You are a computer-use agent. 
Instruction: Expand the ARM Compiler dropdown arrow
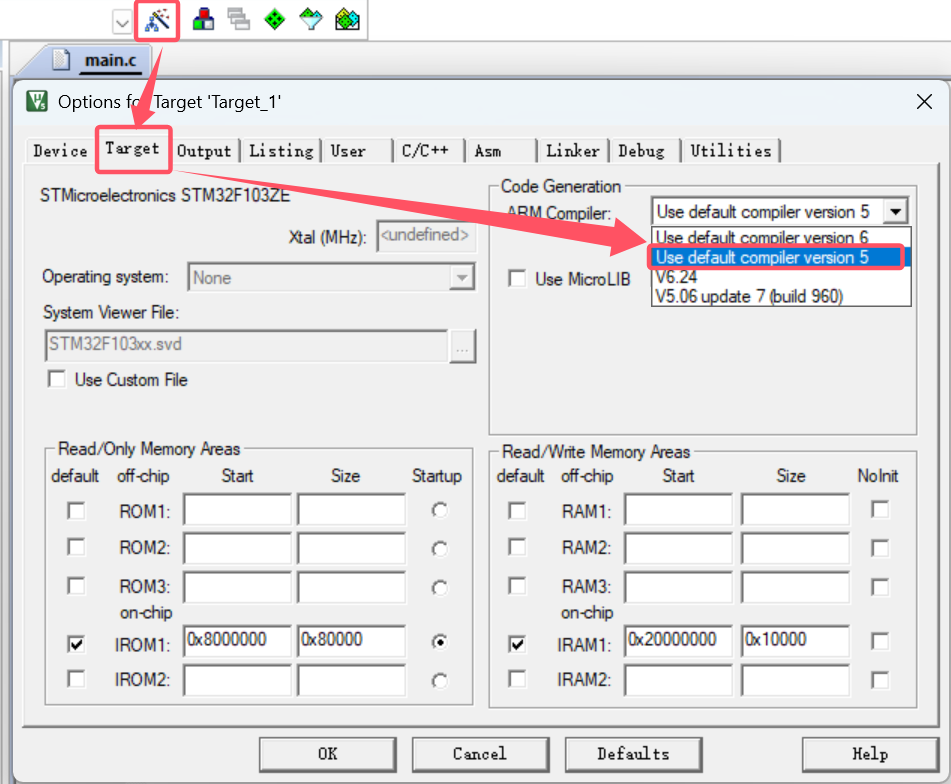click(897, 212)
